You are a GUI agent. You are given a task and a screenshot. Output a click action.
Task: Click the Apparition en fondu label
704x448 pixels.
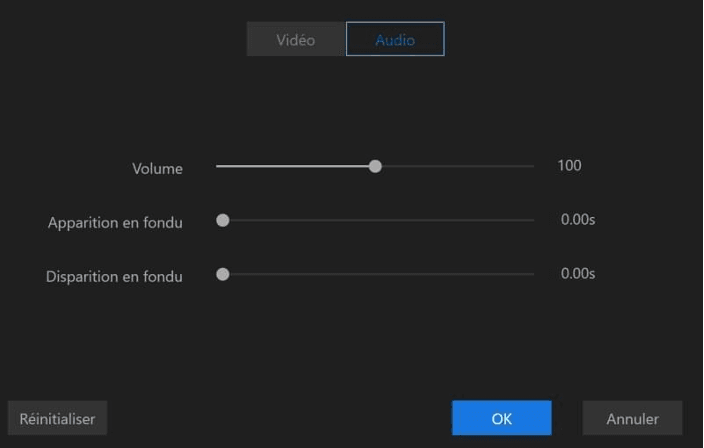115,223
